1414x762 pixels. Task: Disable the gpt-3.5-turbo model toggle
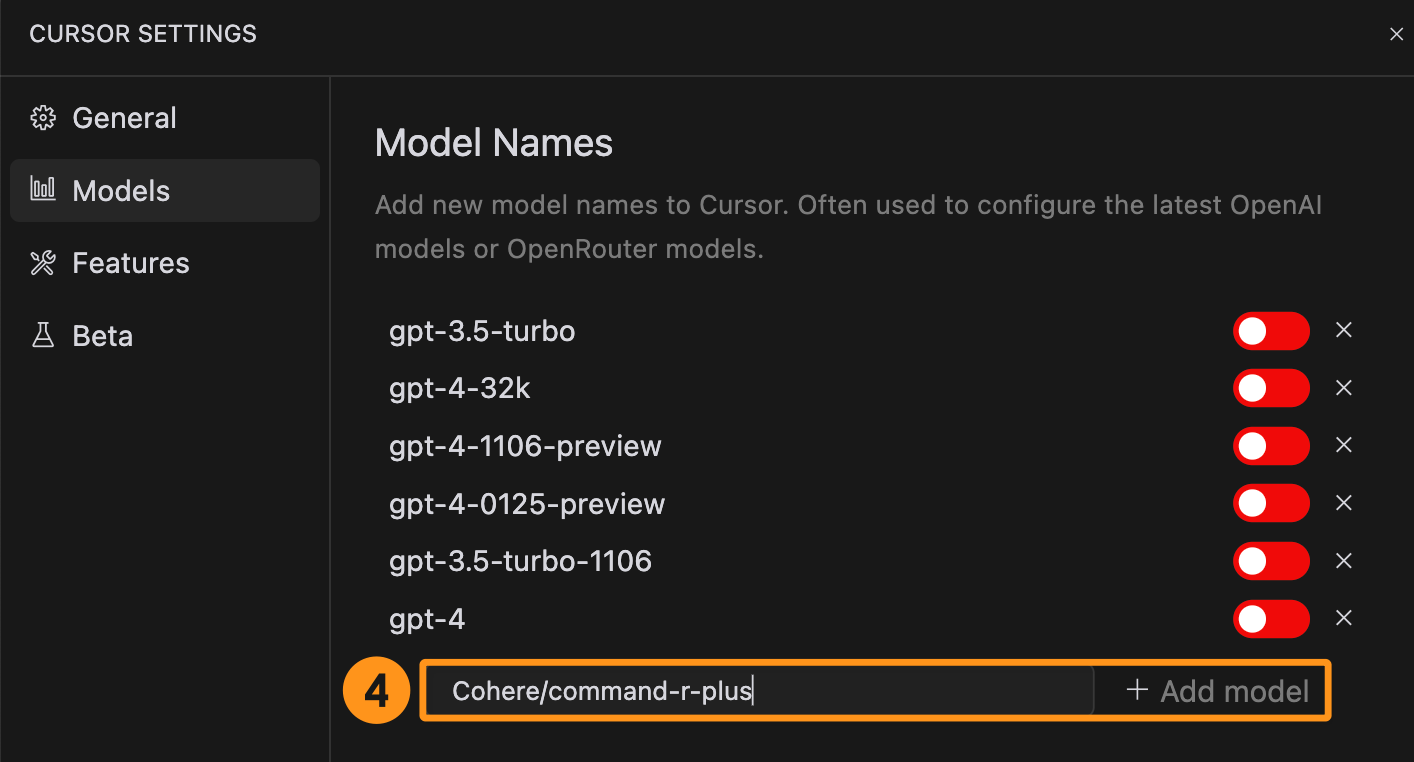(1271, 330)
